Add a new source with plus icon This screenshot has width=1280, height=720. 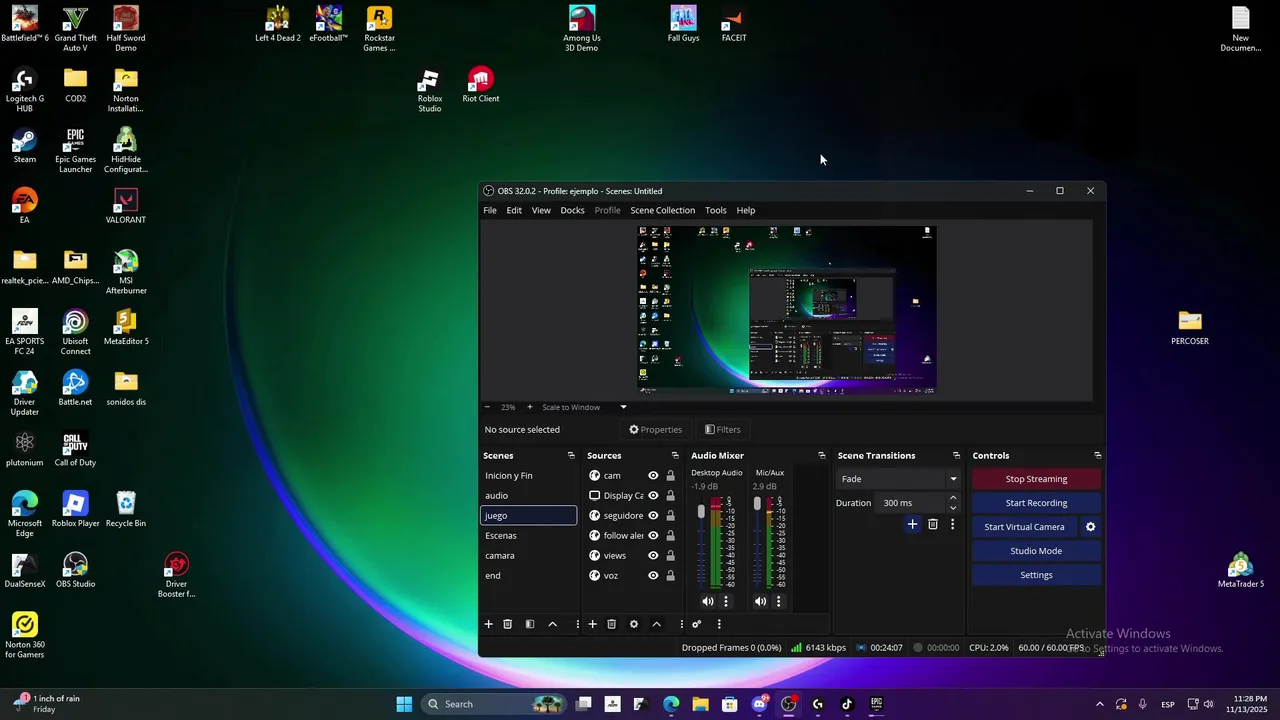[592, 624]
